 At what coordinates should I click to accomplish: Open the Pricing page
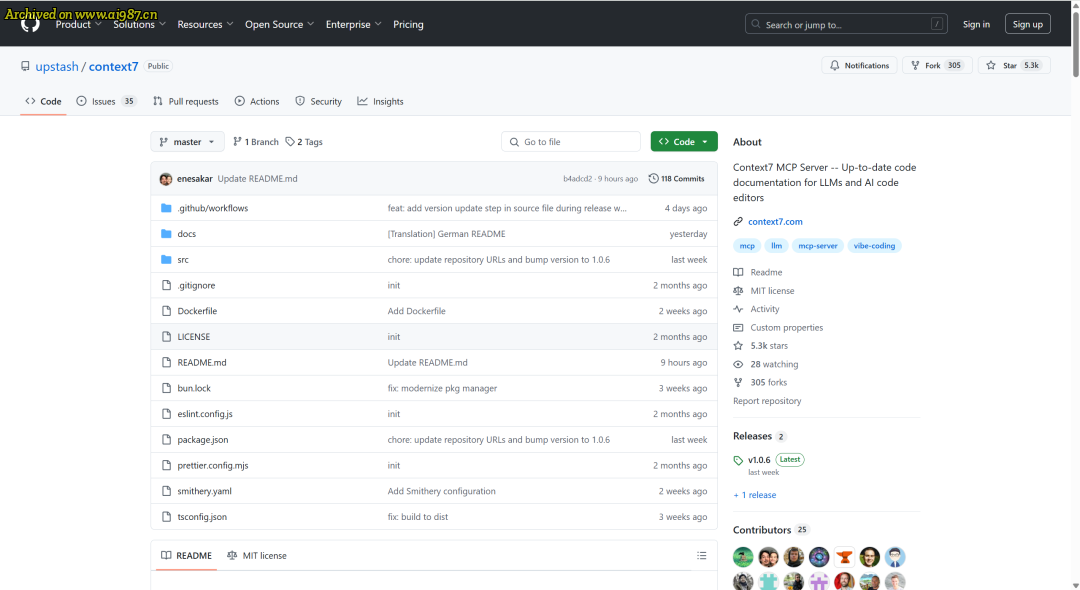pyautogui.click(x=408, y=24)
